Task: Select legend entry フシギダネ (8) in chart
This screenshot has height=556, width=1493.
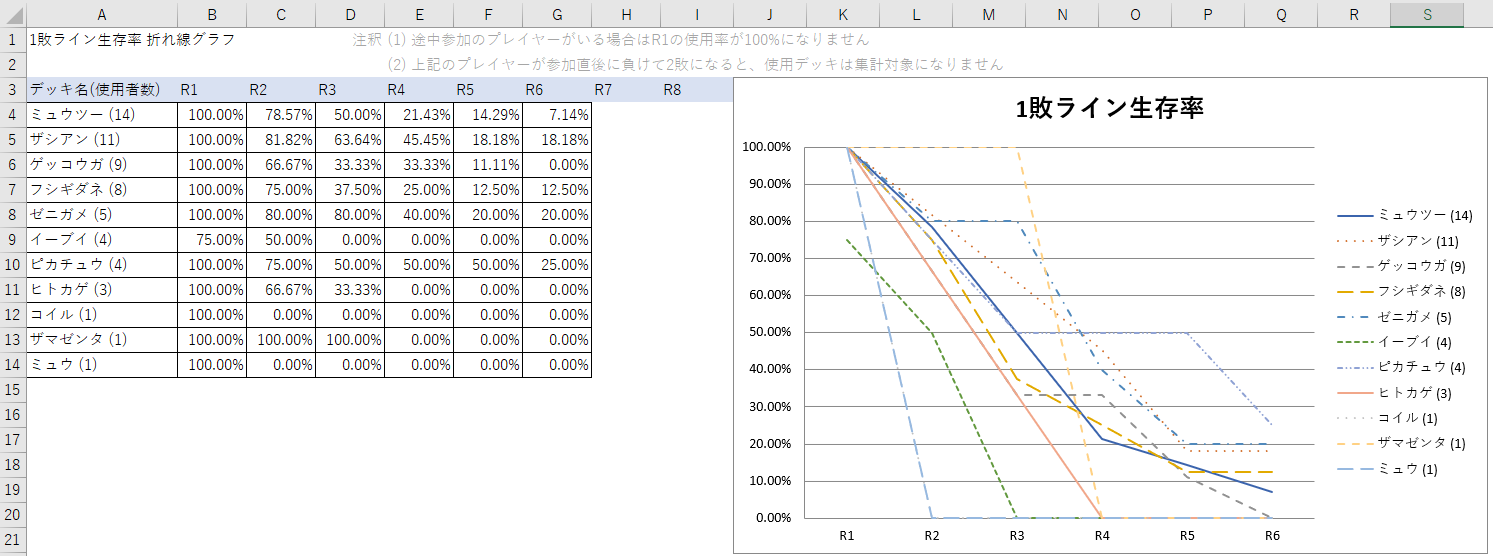Action: pos(1400,291)
